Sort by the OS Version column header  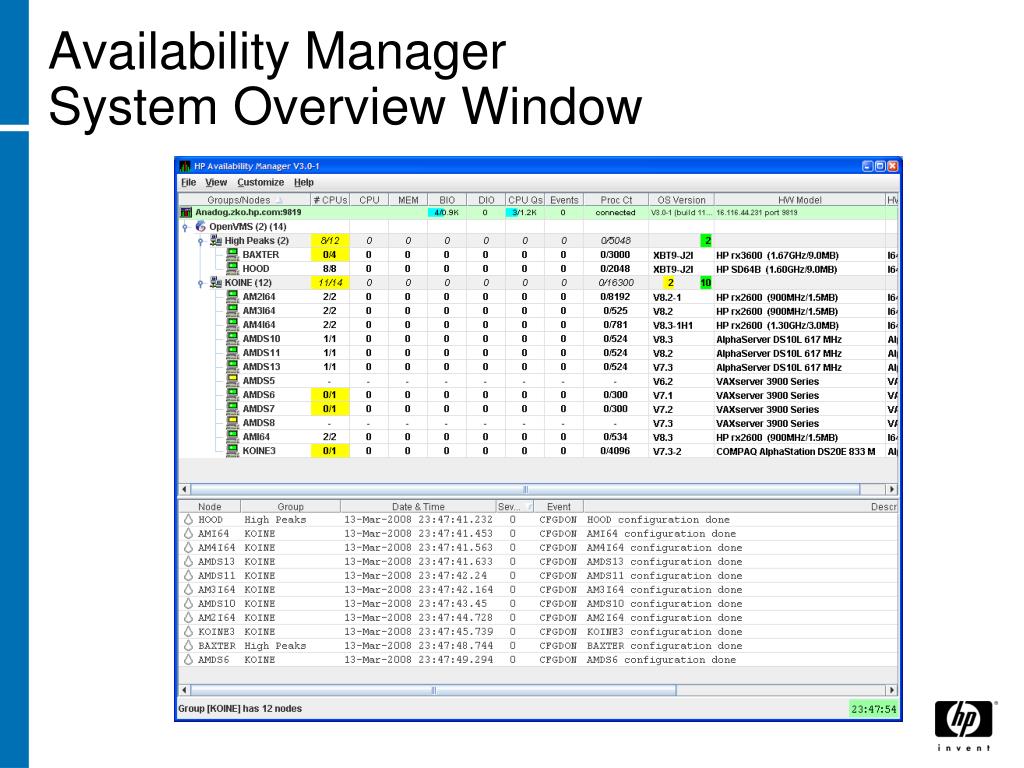click(681, 200)
